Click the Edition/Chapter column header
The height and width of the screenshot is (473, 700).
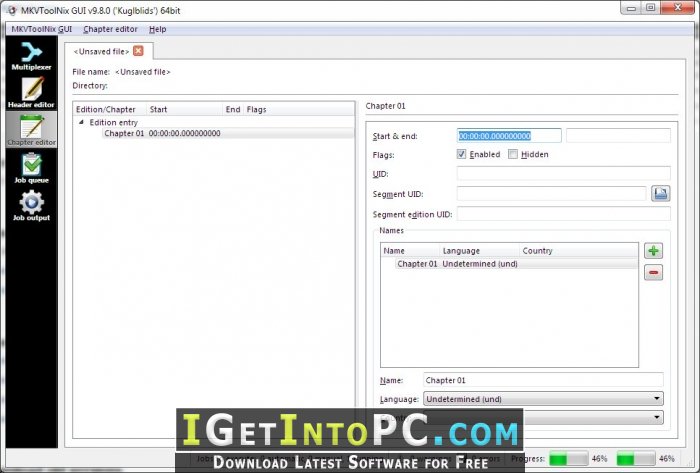click(110, 109)
